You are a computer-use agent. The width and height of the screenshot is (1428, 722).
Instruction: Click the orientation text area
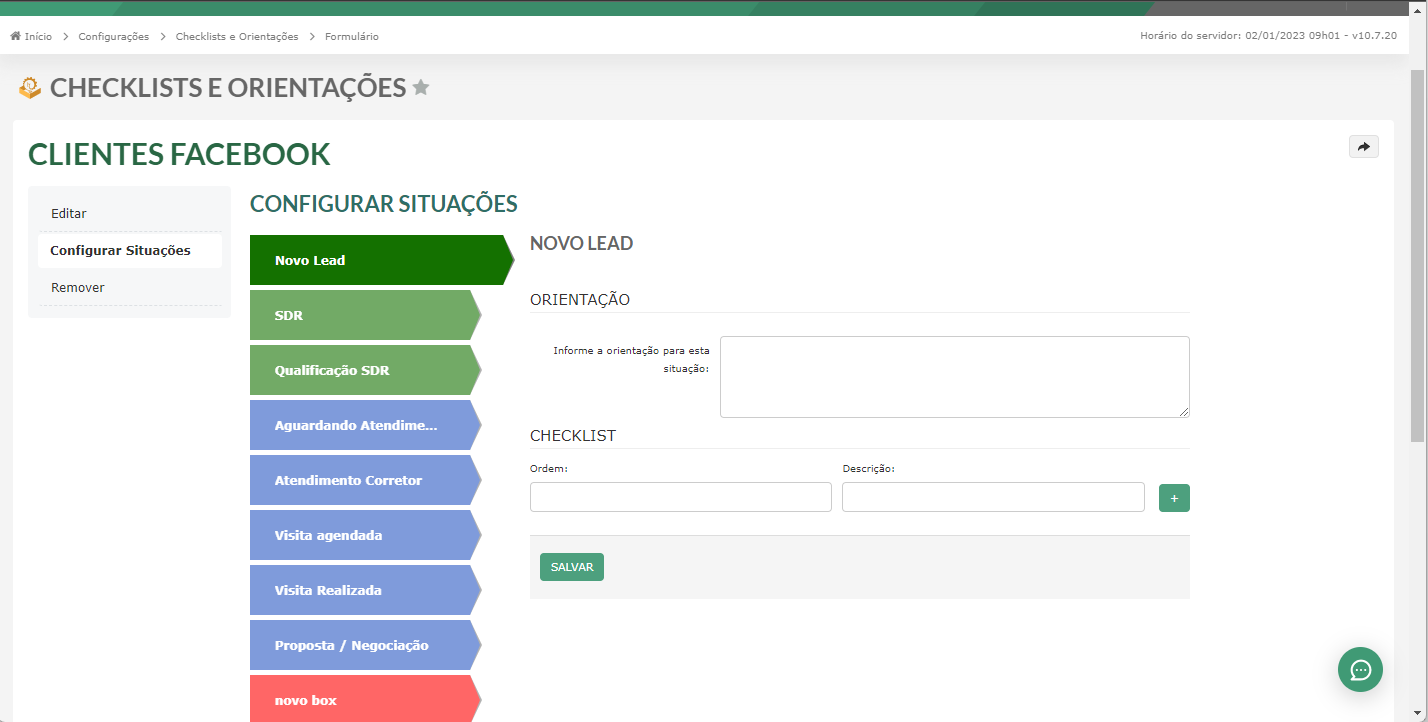[955, 377]
